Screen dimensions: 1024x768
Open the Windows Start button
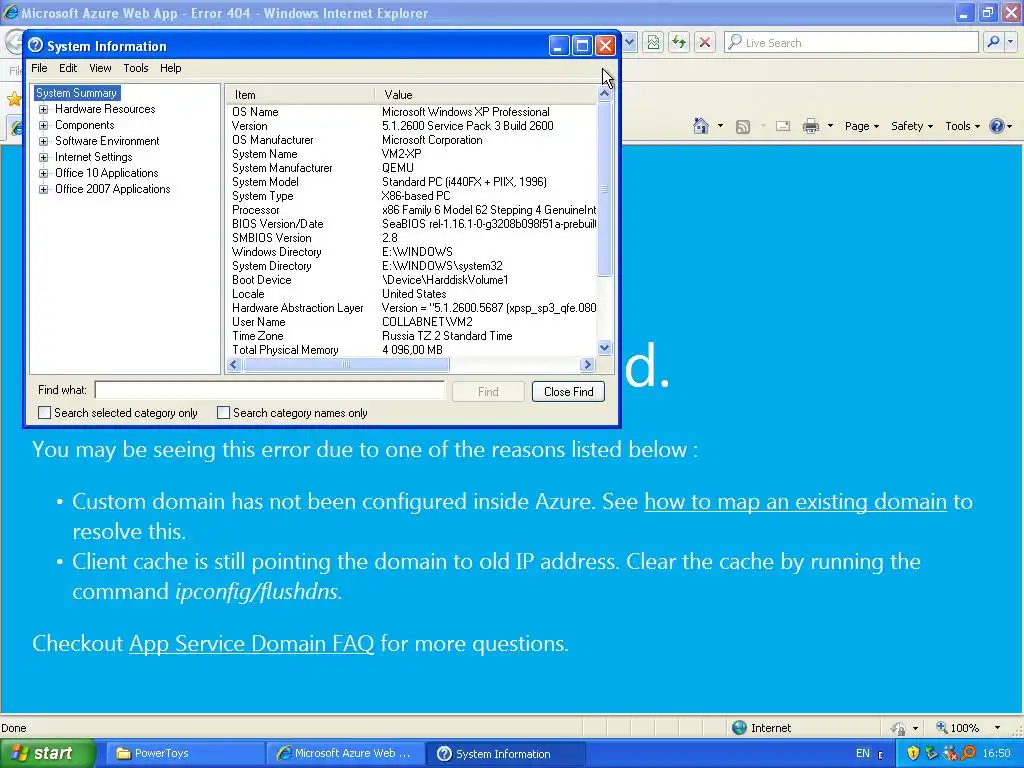click(x=47, y=753)
